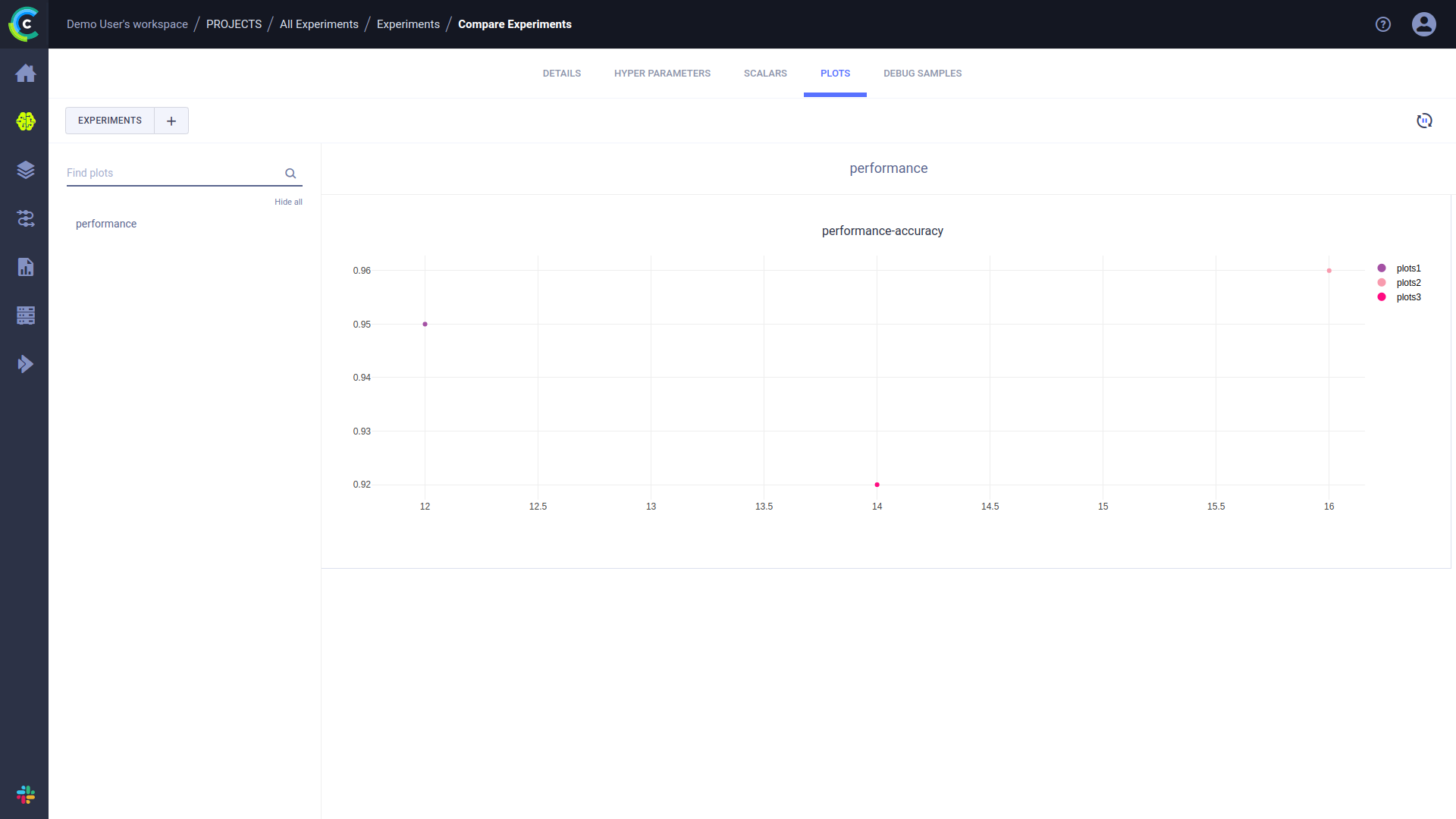Open the Experiments selector button
The image size is (1456, 819).
point(110,121)
